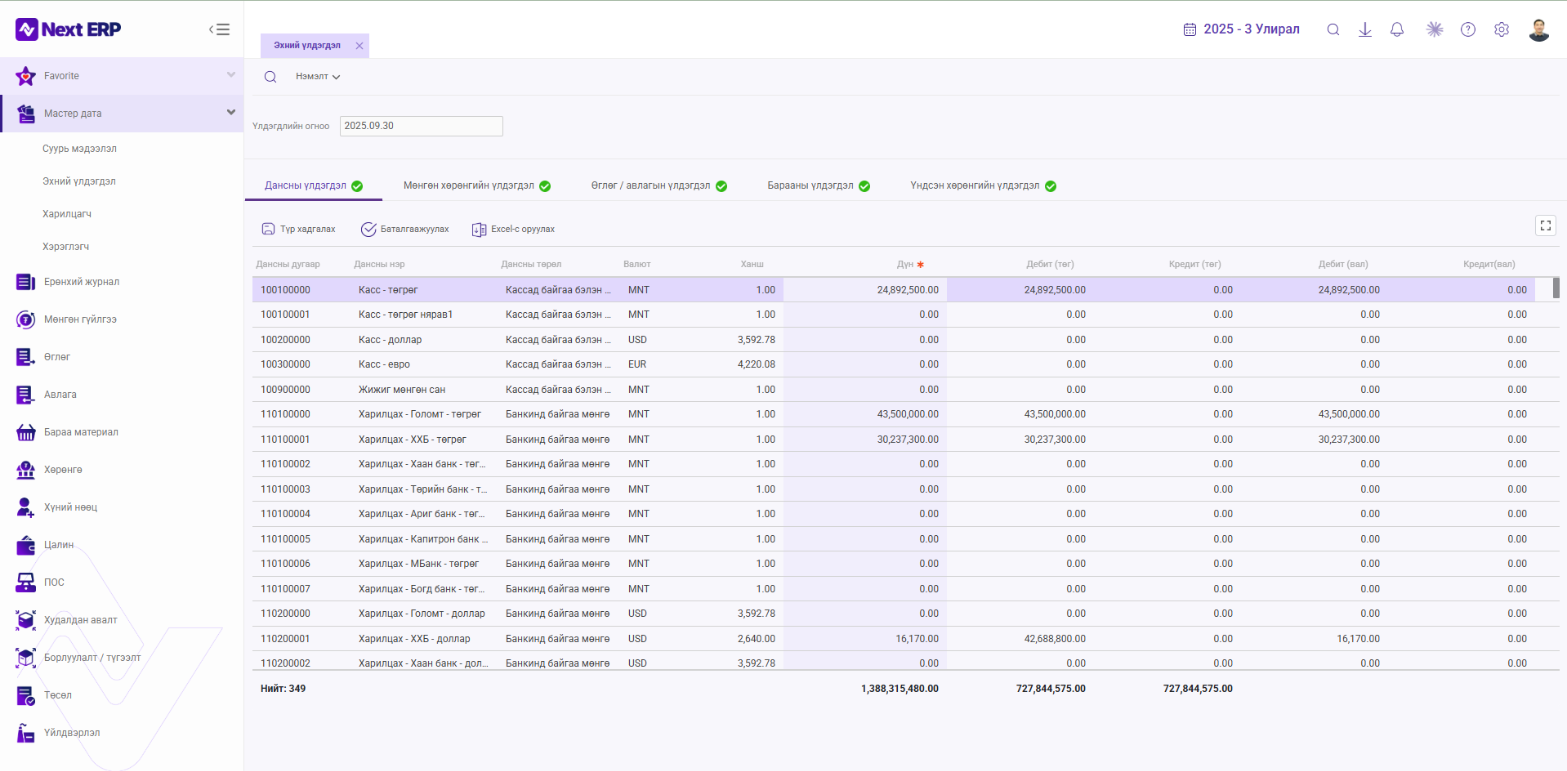Click the fullscreen expand icon above table
1567x771 pixels.
pos(1546,226)
